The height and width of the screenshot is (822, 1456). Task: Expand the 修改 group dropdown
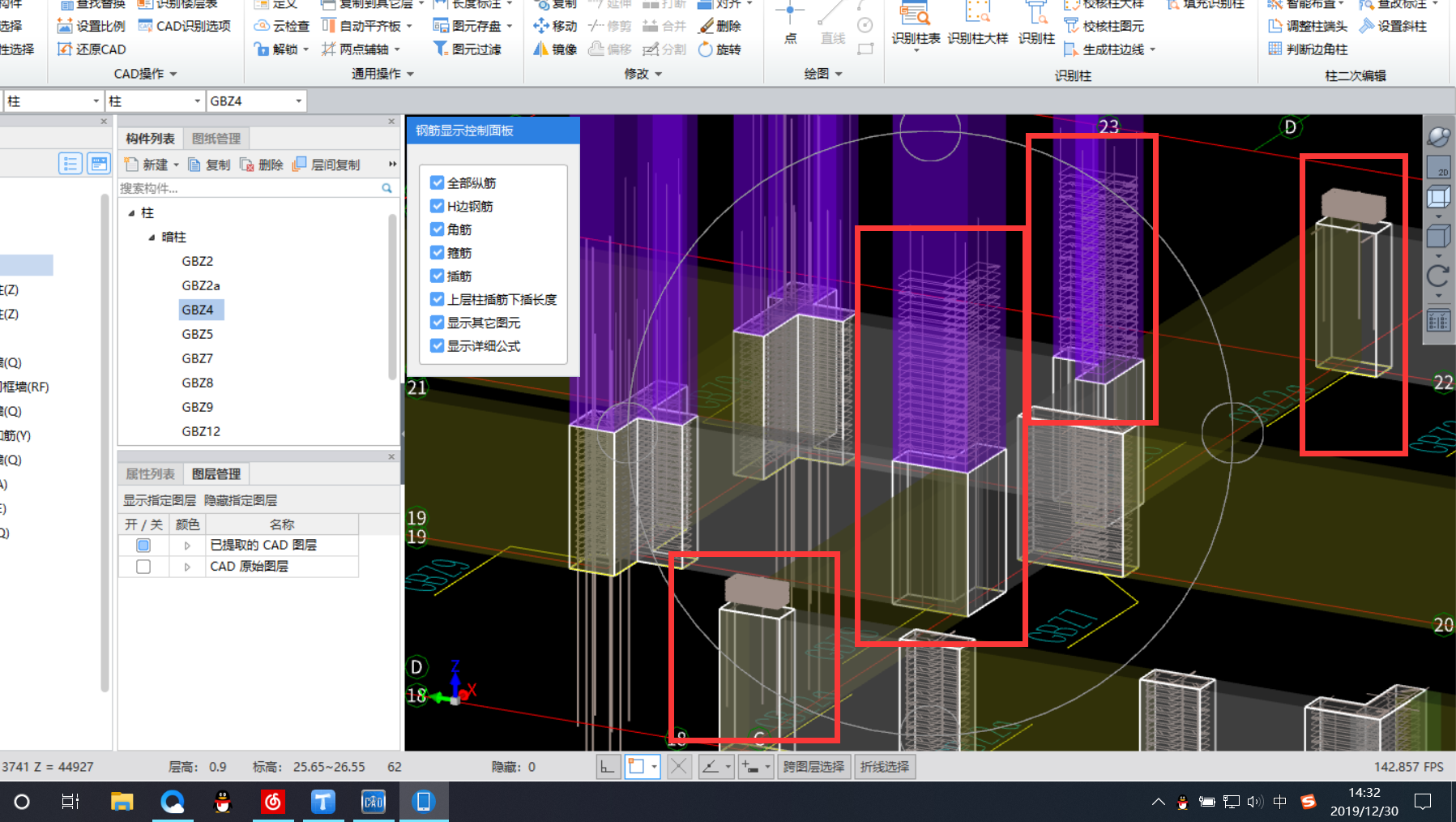coord(659,74)
